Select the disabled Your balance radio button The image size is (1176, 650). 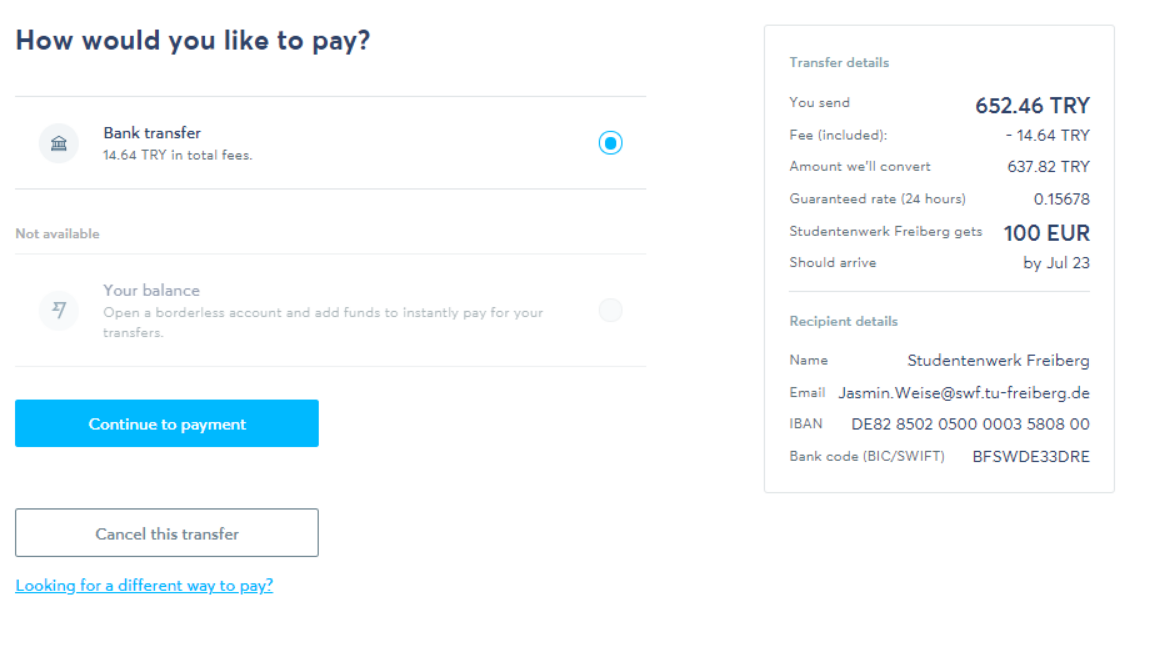click(x=610, y=310)
